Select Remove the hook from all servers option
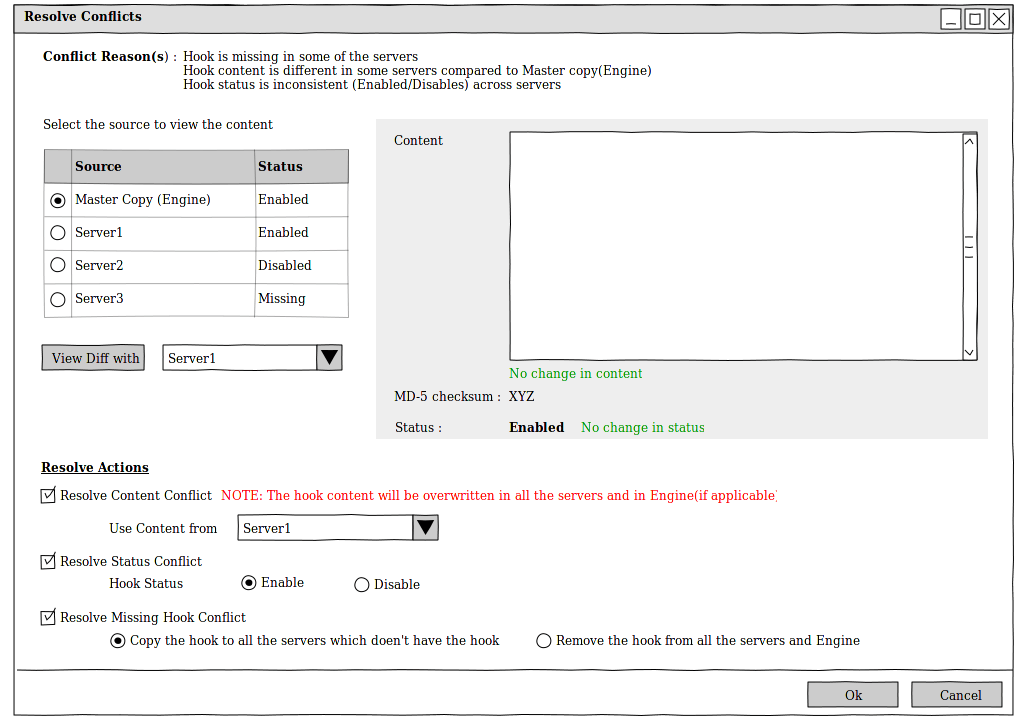The height and width of the screenshot is (720, 1024). pyautogui.click(x=544, y=641)
